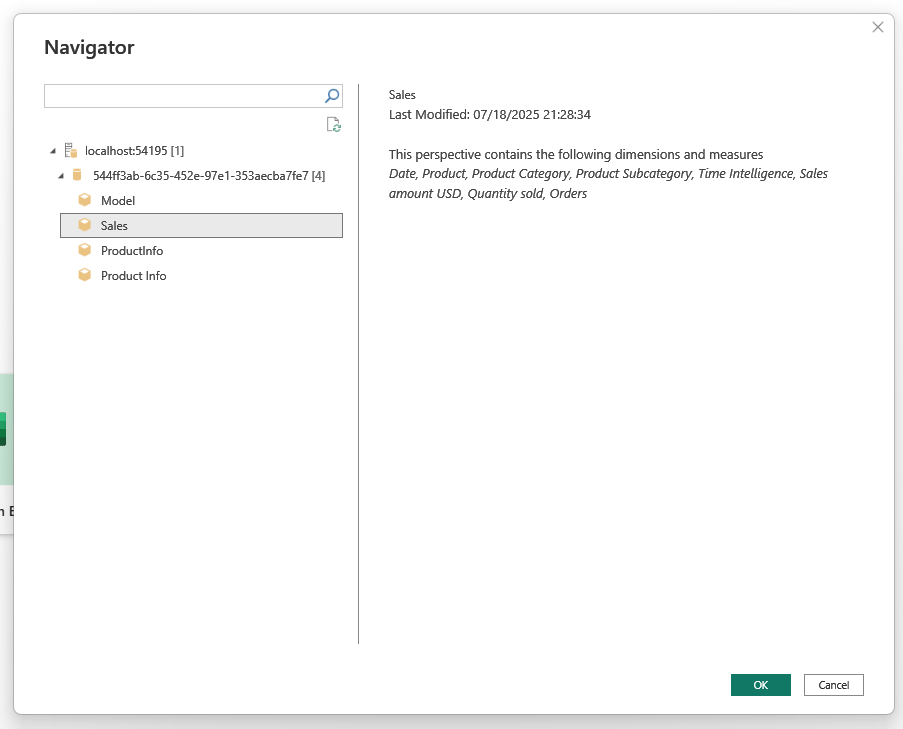Select the 544ff3ab-6c35 database label

pos(209,176)
